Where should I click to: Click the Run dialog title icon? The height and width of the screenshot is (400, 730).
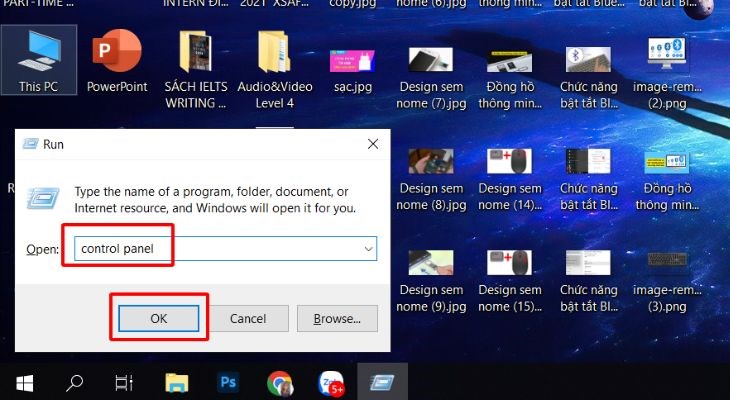pos(30,144)
